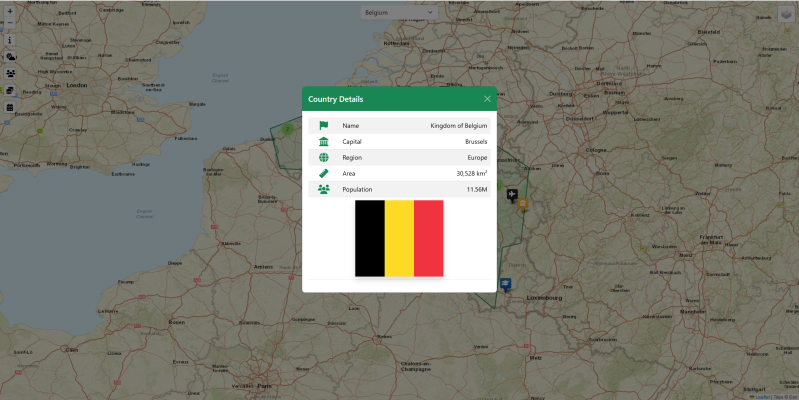This screenshot has height=400, width=799.
Task: Show weather using the cloud-sun icon
Action: pyautogui.click(x=10, y=57)
